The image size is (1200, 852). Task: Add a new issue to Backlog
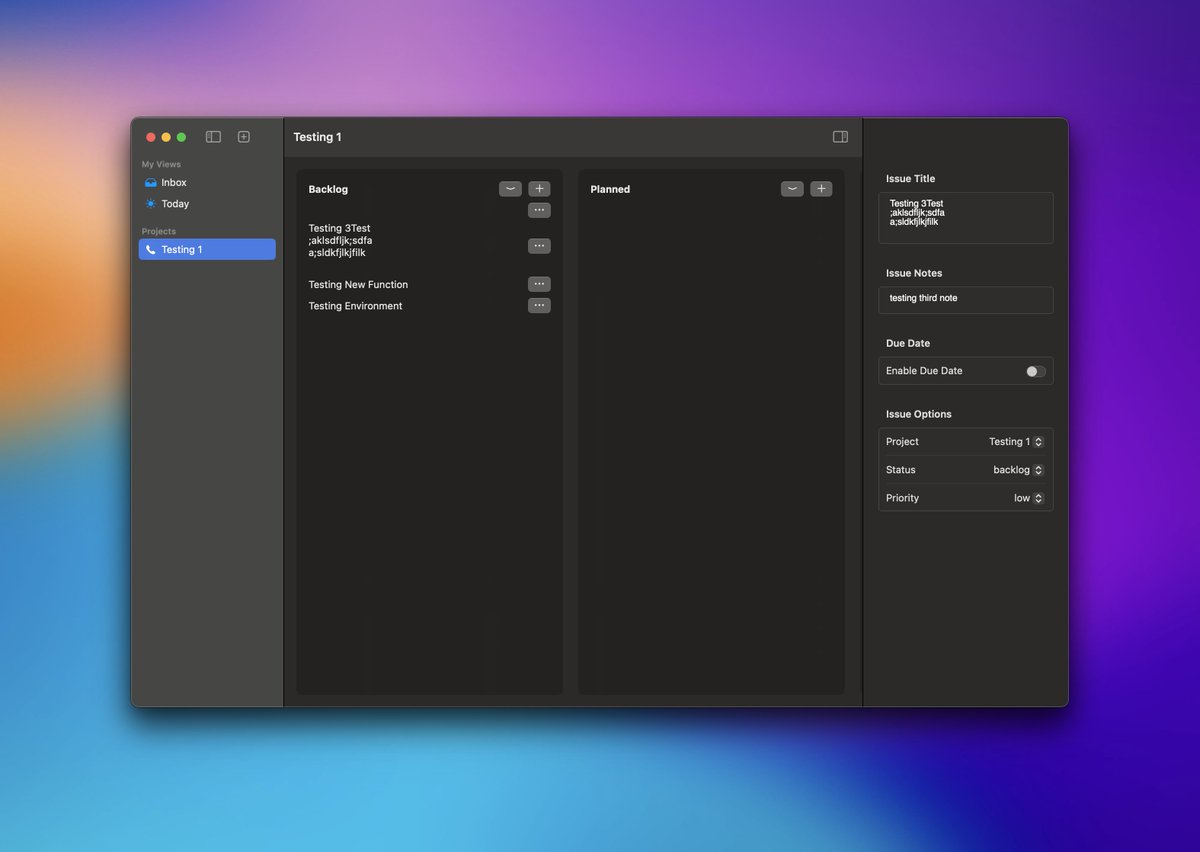point(539,189)
